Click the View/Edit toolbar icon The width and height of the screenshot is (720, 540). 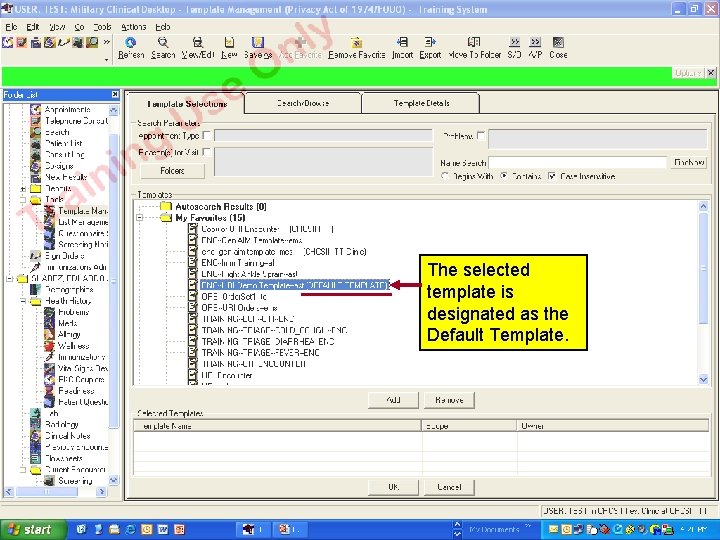tap(198, 48)
